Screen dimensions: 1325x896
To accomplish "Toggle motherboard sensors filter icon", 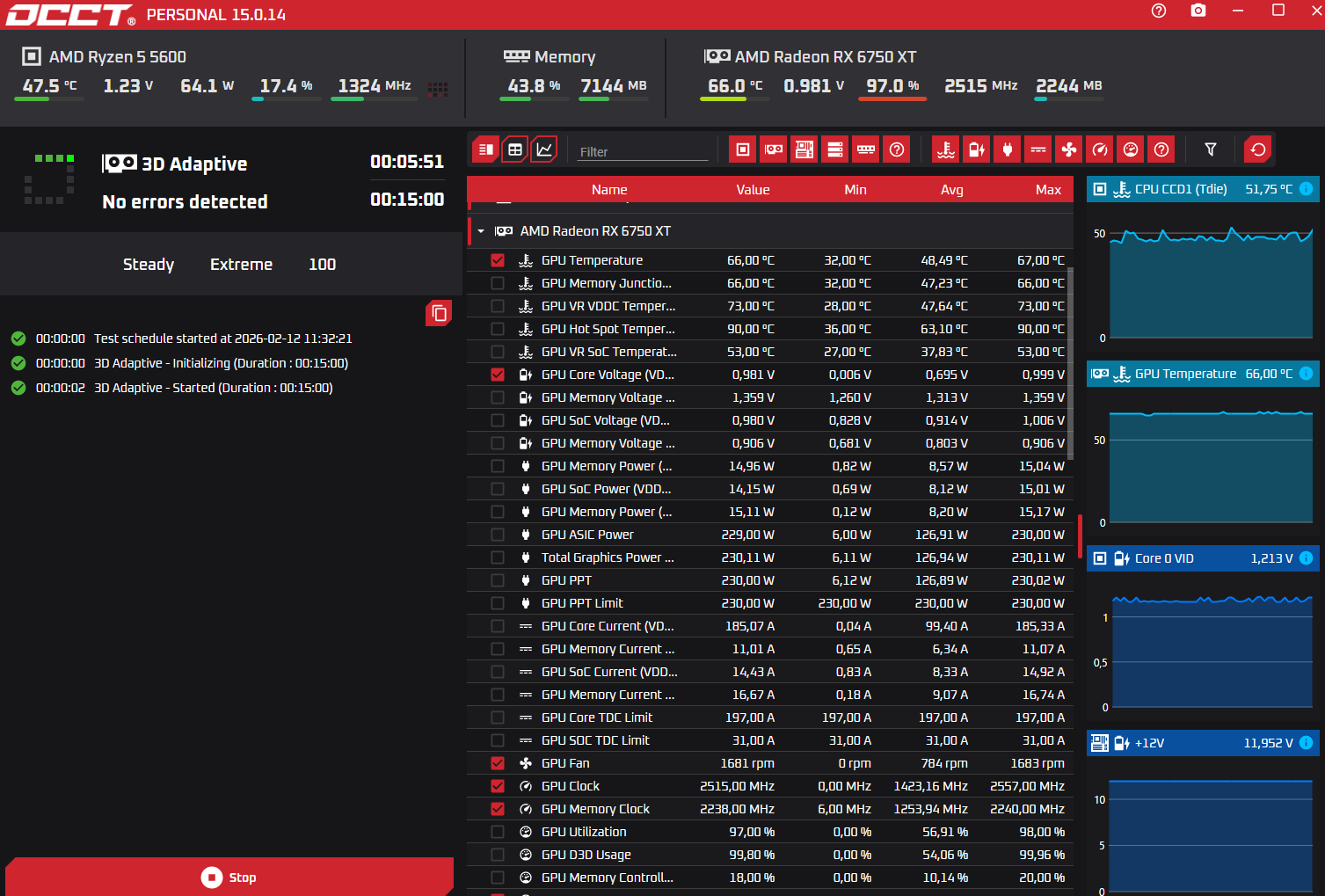I will 804,149.
